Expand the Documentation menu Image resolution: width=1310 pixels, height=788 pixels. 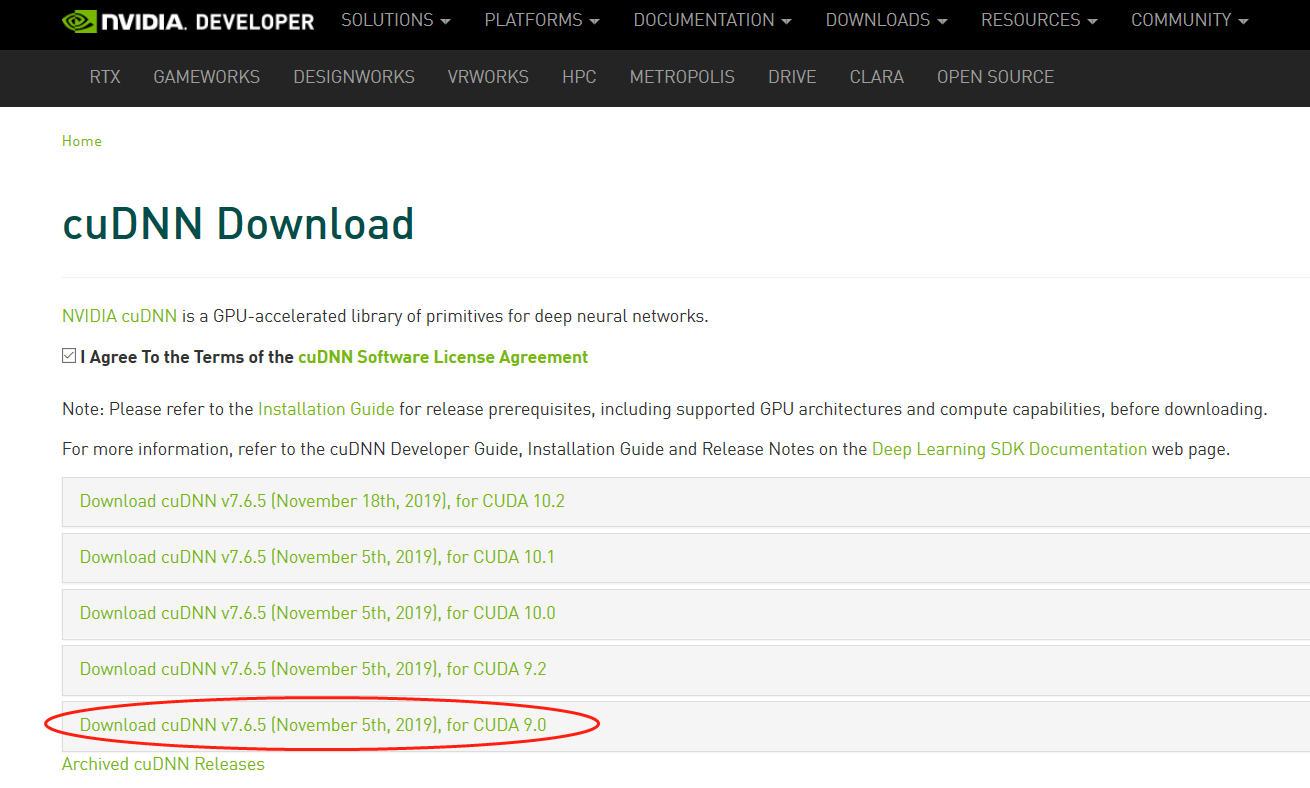pyautogui.click(x=713, y=20)
